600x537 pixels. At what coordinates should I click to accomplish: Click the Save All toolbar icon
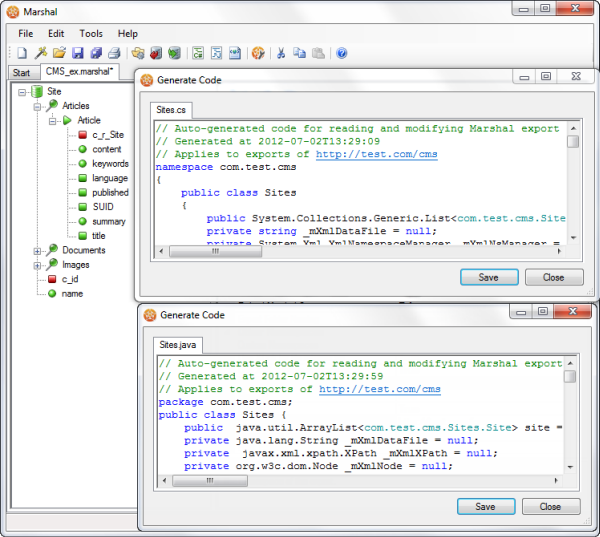(x=96, y=53)
